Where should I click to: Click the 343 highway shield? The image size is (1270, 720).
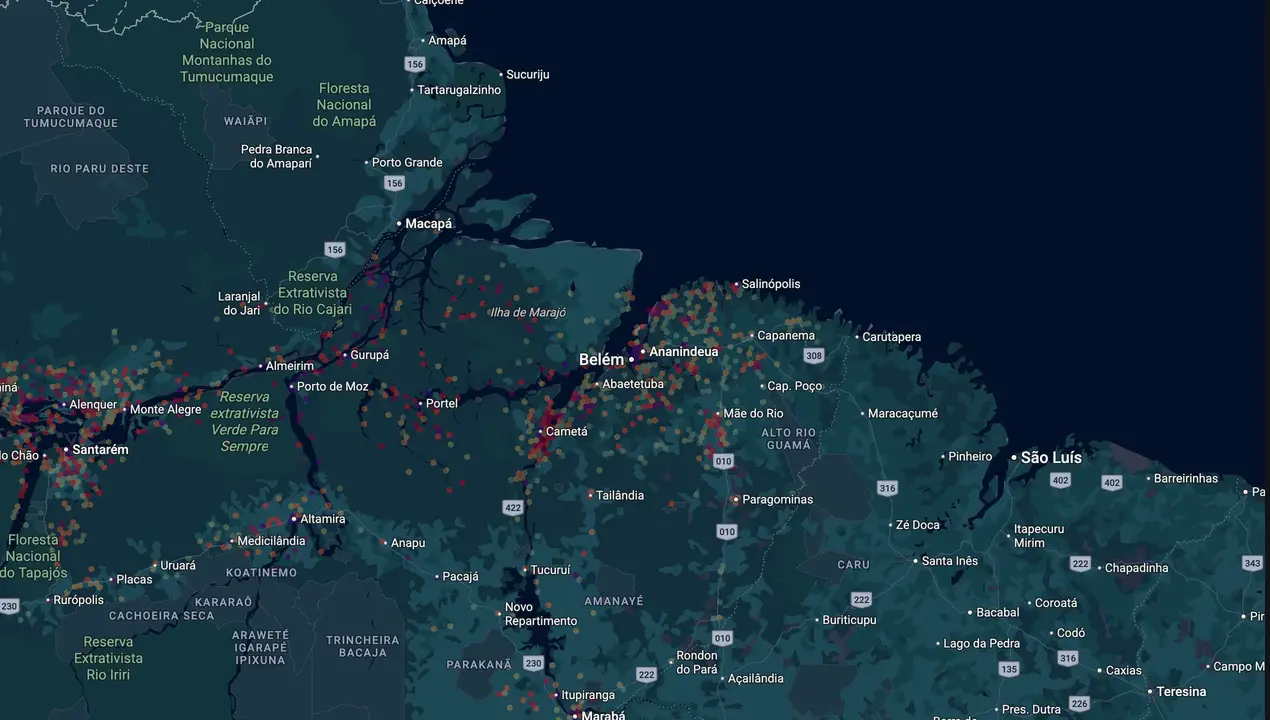pyautogui.click(x=1253, y=564)
